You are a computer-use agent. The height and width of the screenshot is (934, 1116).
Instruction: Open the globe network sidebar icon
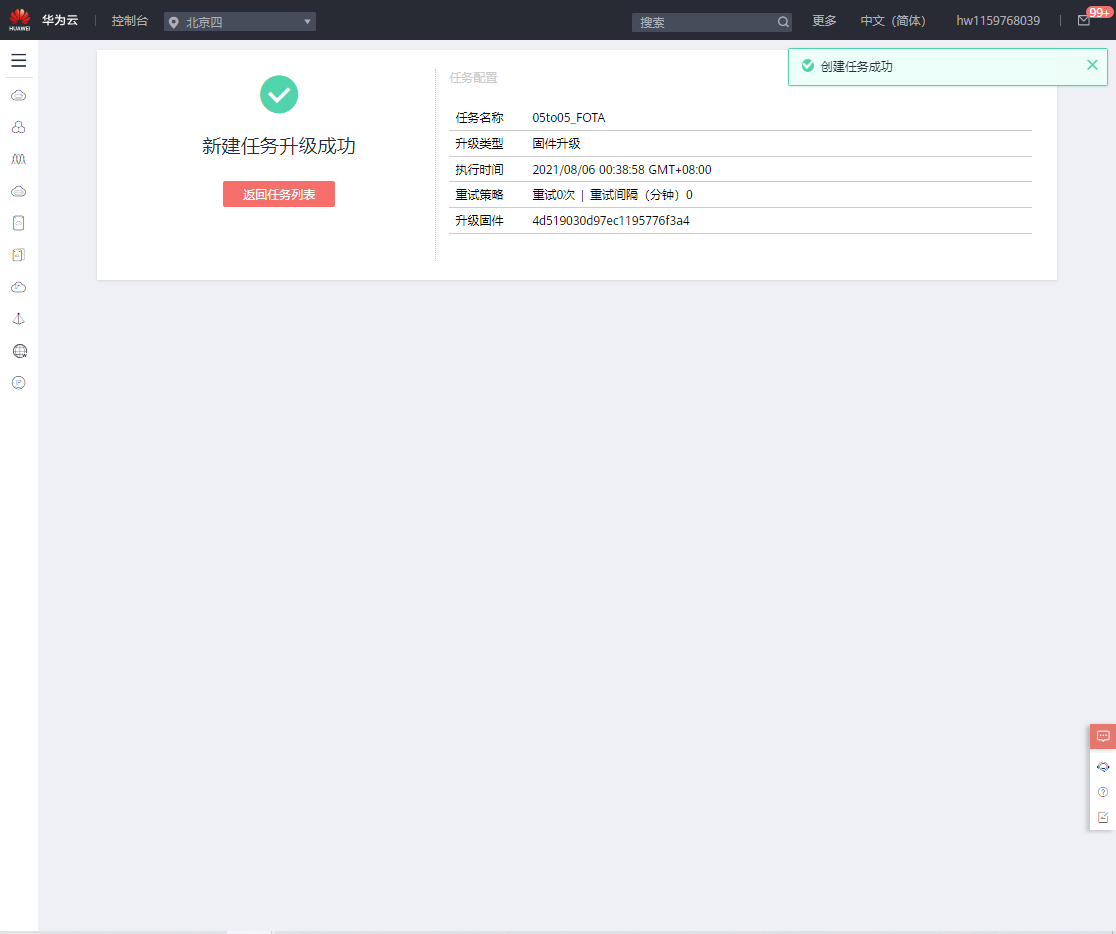(x=19, y=351)
